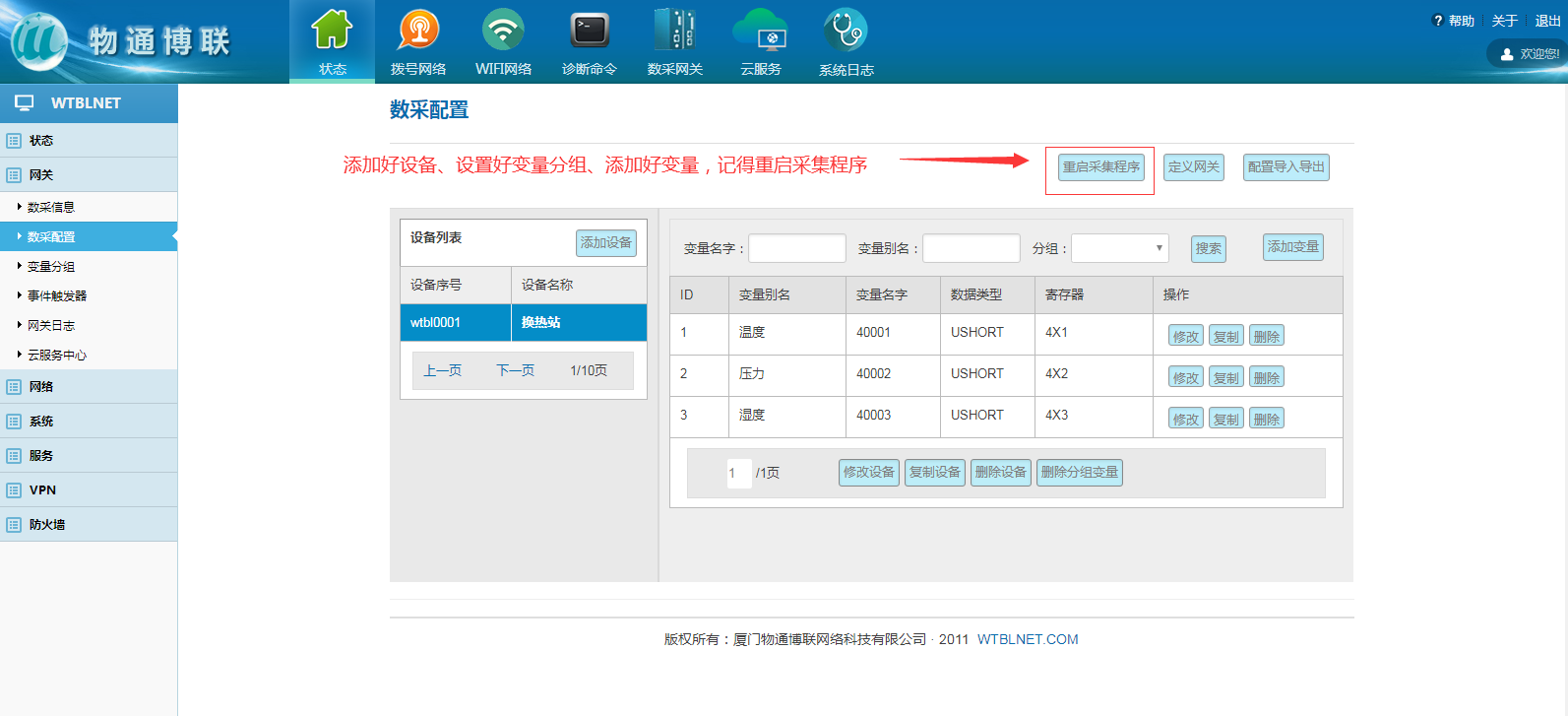
Task: Click the 重启采集程序 button
Action: (x=1101, y=167)
